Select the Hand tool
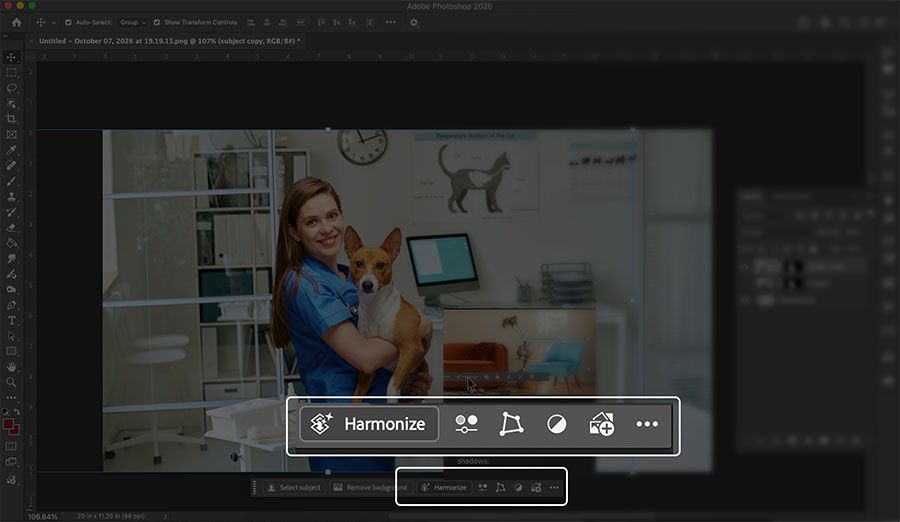The height and width of the screenshot is (522, 900). (x=11, y=367)
